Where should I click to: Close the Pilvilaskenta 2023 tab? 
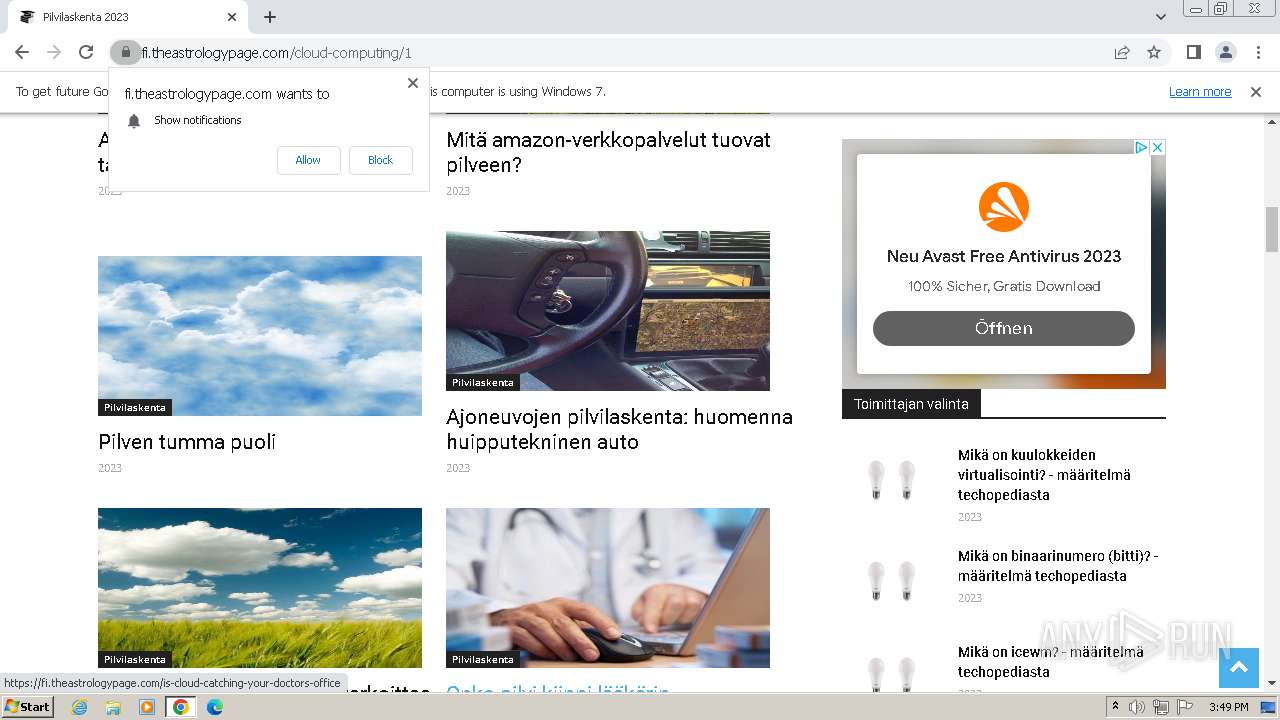click(232, 17)
